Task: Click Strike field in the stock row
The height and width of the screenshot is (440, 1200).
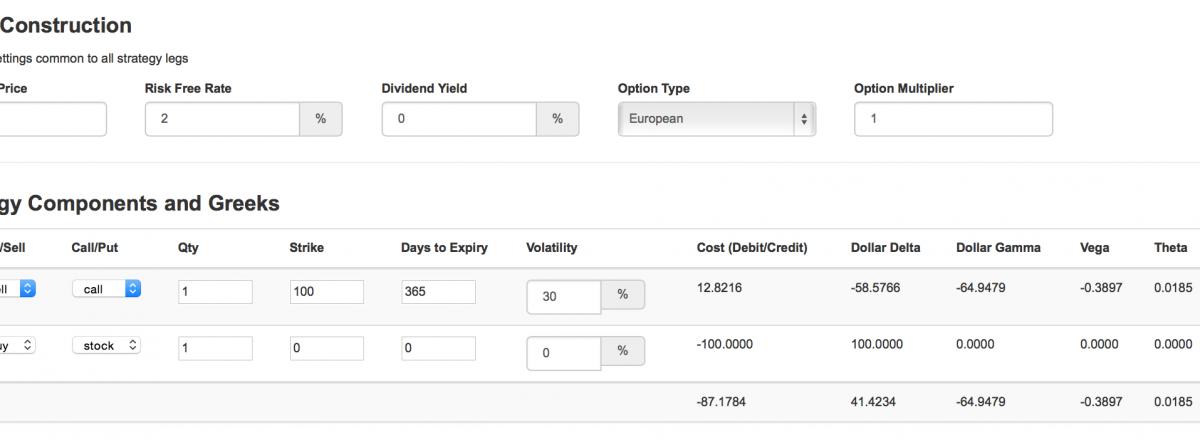Action: [x=326, y=348]
